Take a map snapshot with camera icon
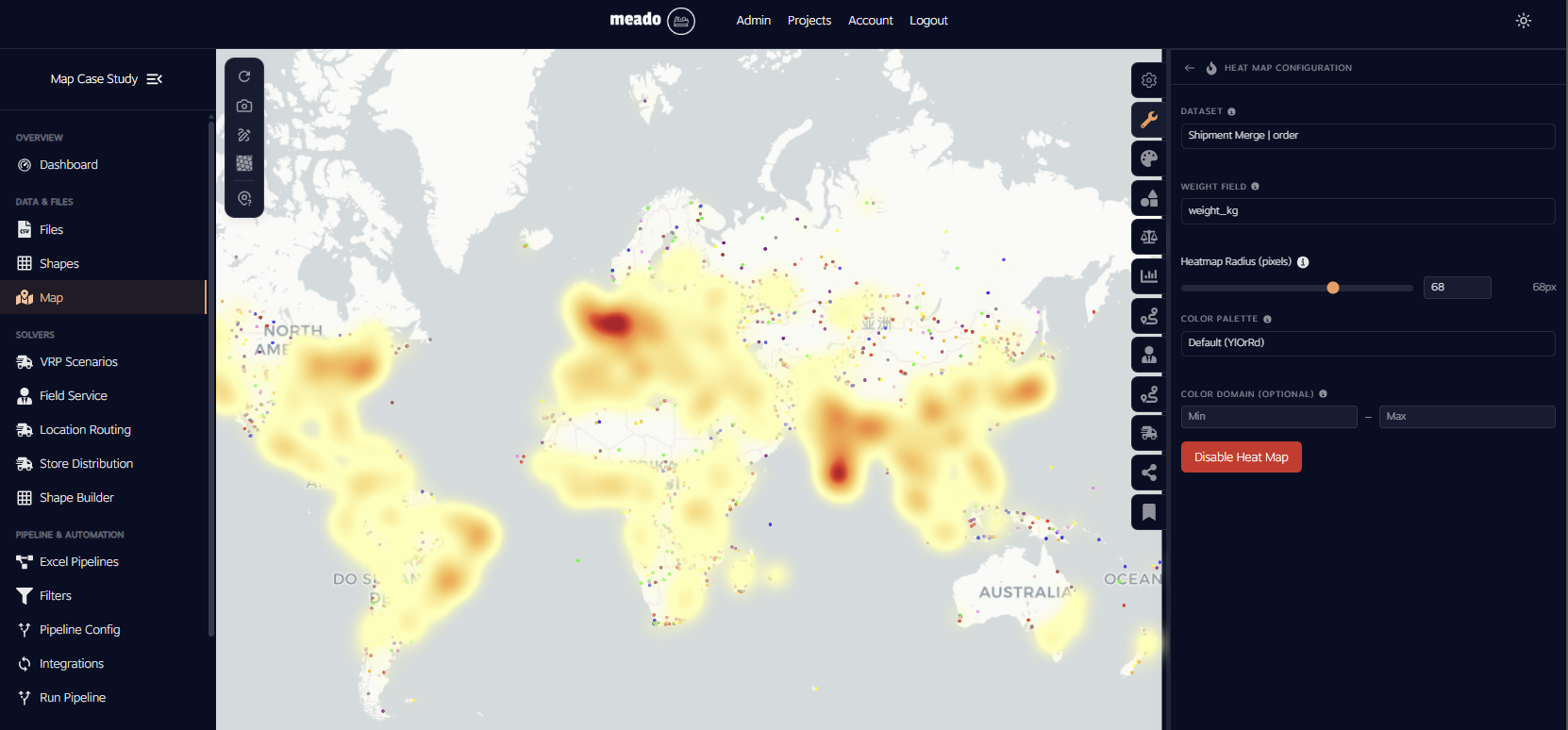The height and width of the screenshot is (730, 1568). tap(244, 106)
